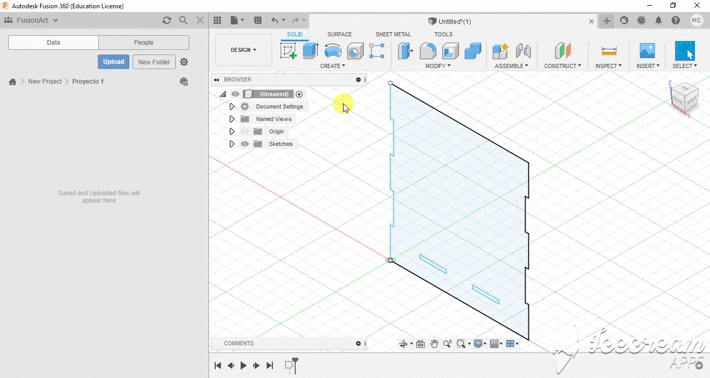This screenshot has height=378, width=710.
Task: Open the ASSEMBLE dropdown menu
Action: [x=511, y=66]
